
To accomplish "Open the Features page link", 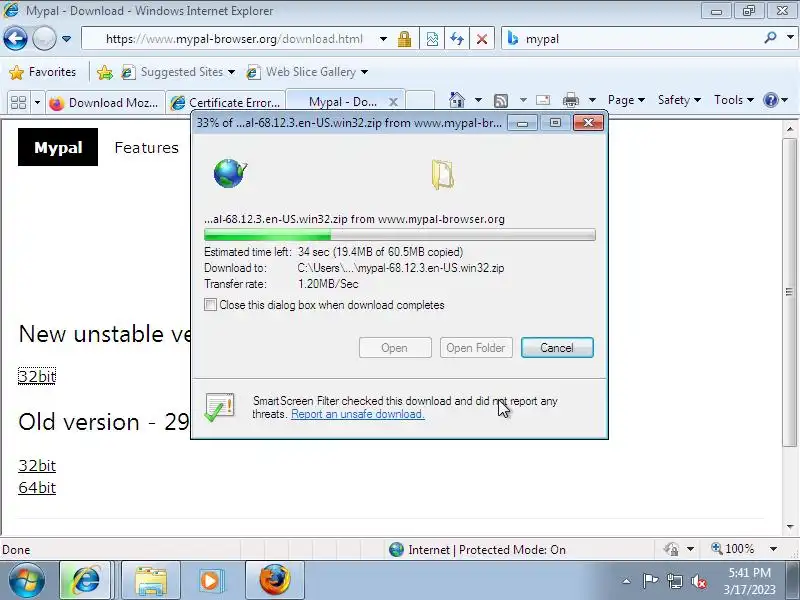I will [146, 148].
